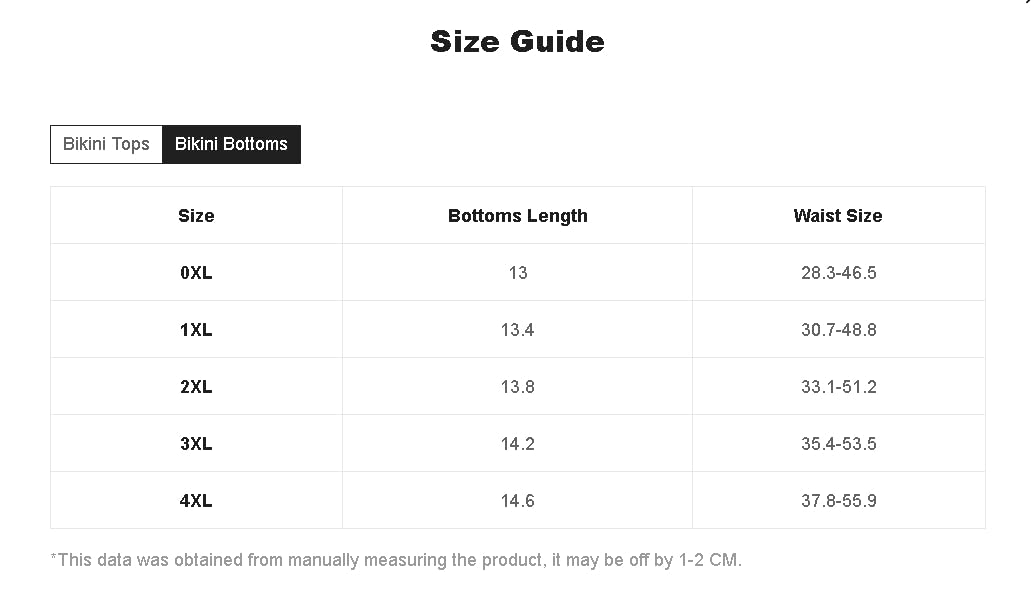Select the Bikini Bottoms tab
The width and height of the screenshot is (1031, 597).
(231, 144)
